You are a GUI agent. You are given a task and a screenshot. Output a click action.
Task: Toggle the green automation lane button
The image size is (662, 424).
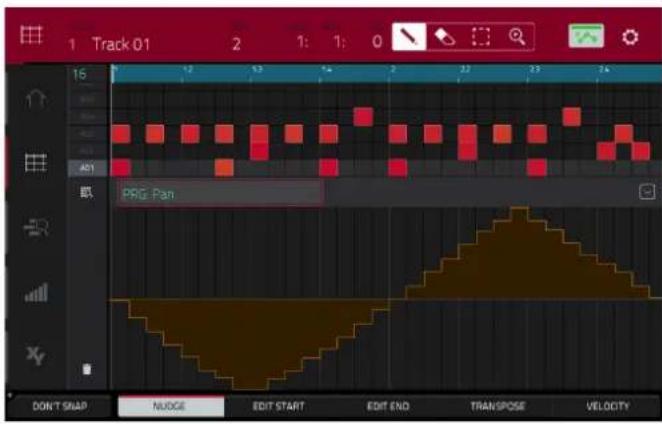tap(586, 36)
